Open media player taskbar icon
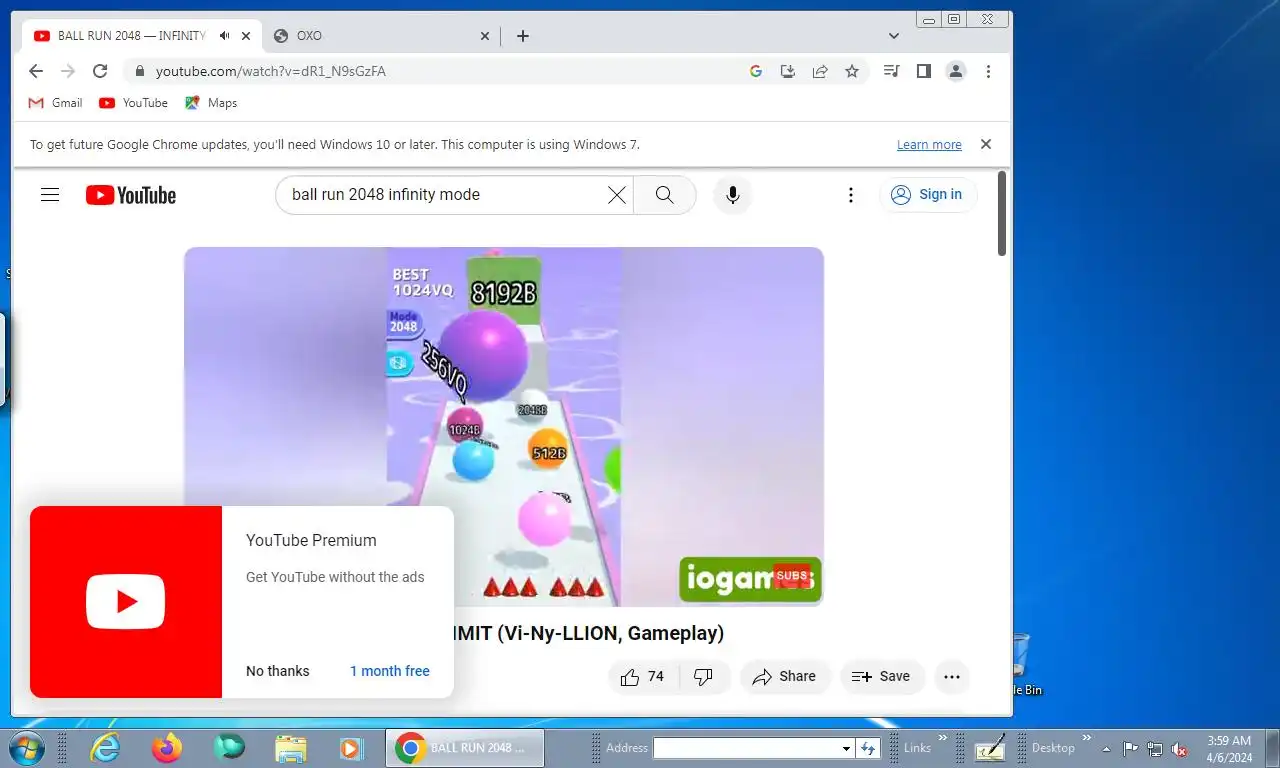The width and height of the screenshot is (1280, 768). [x=351, y=748]
